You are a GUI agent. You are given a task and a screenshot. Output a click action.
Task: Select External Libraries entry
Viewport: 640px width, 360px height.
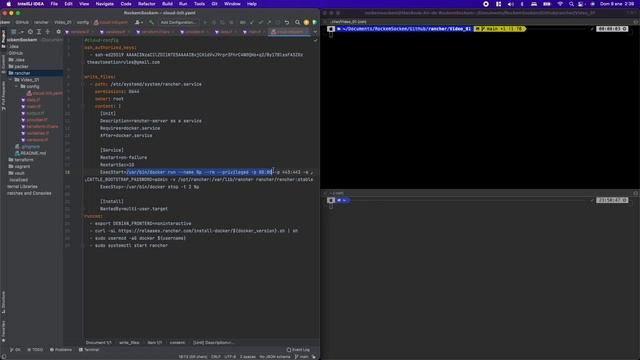[x=22, y=187]
